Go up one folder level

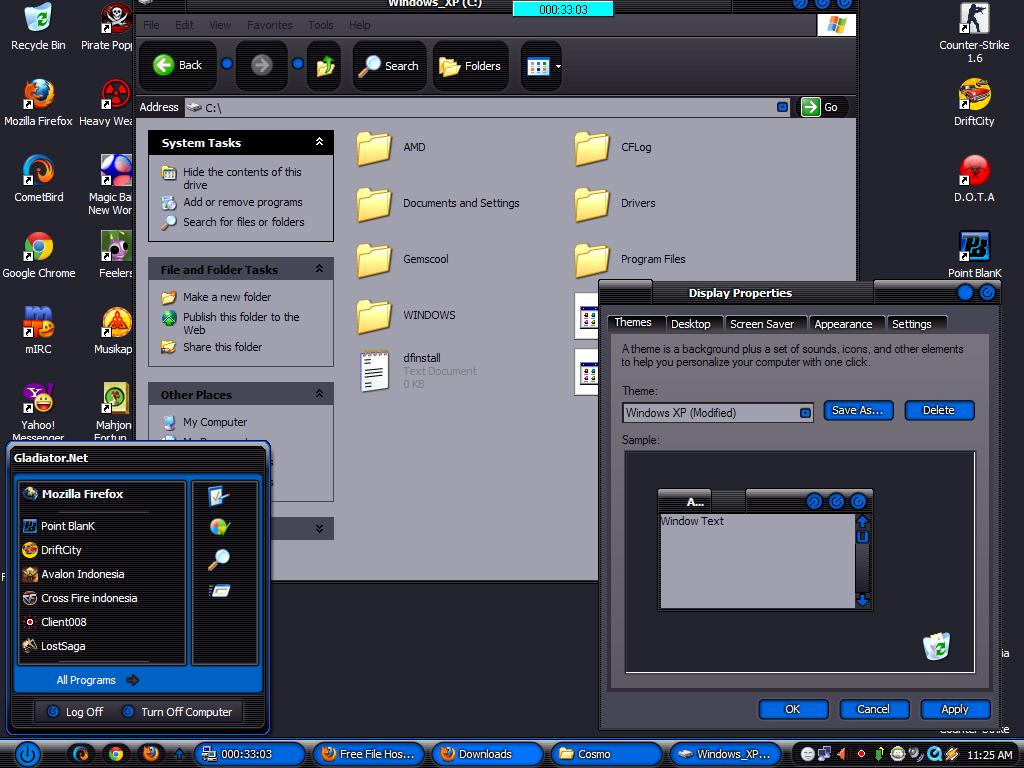(x=325, y=65)
